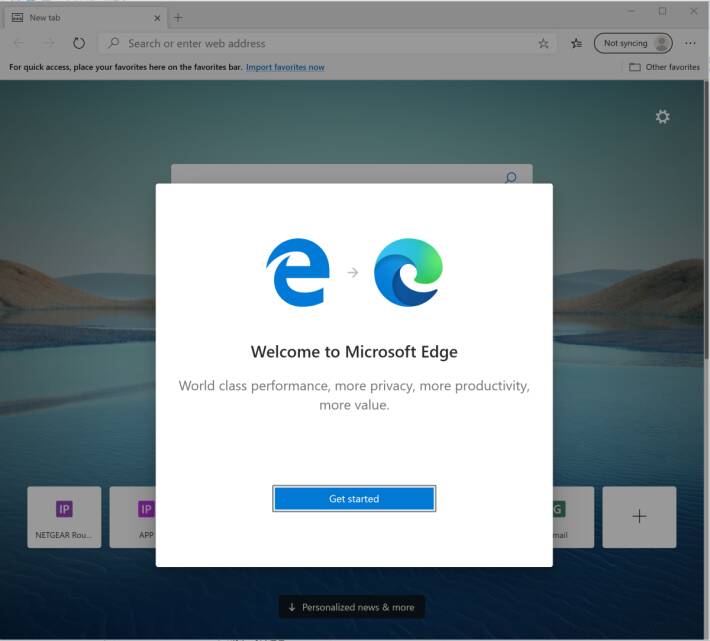The image size is (710, 641).
Task: Open Settings and more ellipsis menu
Action: [x=690, y=43]
